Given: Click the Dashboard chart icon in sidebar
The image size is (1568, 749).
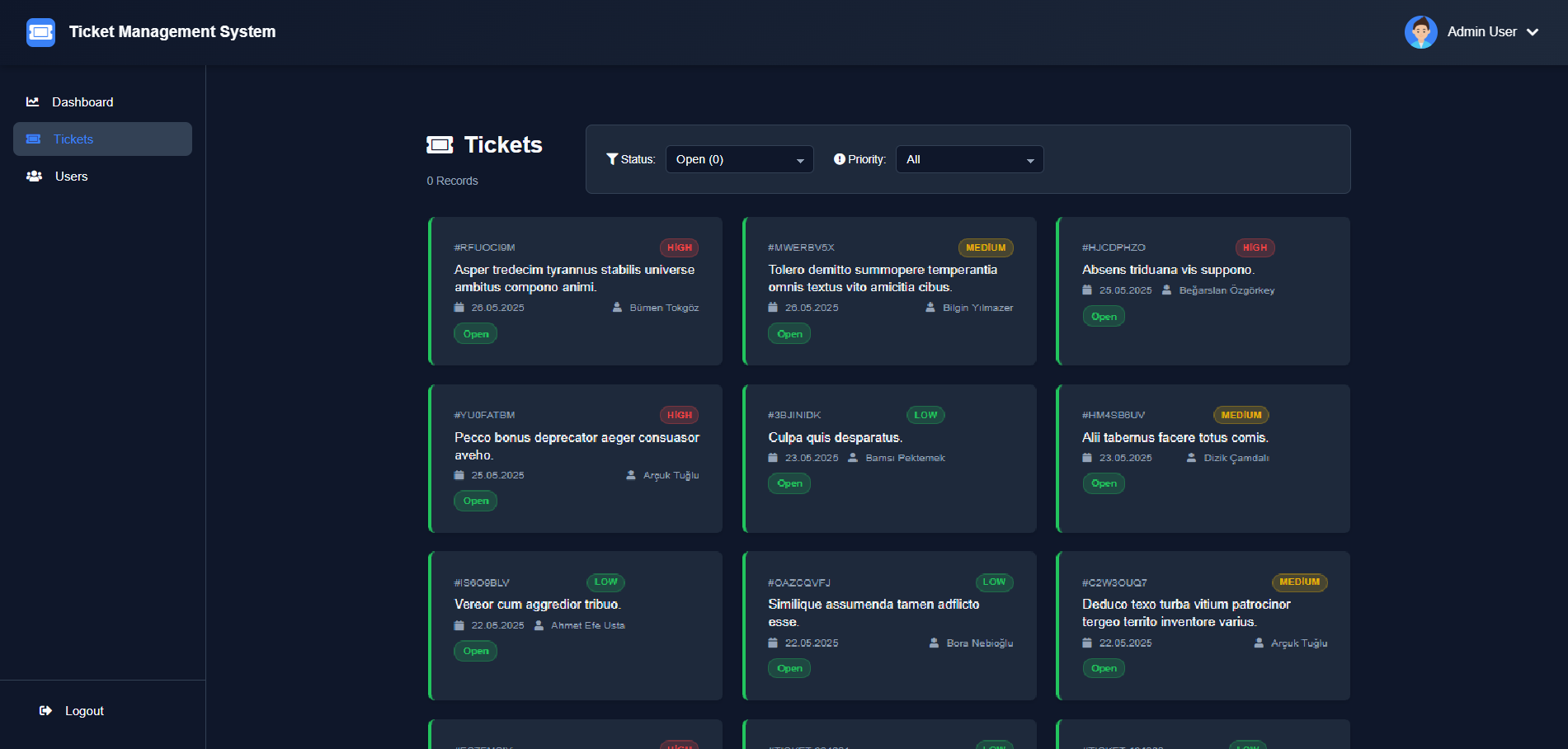Looking at the screenshot, I should [33, 101].
